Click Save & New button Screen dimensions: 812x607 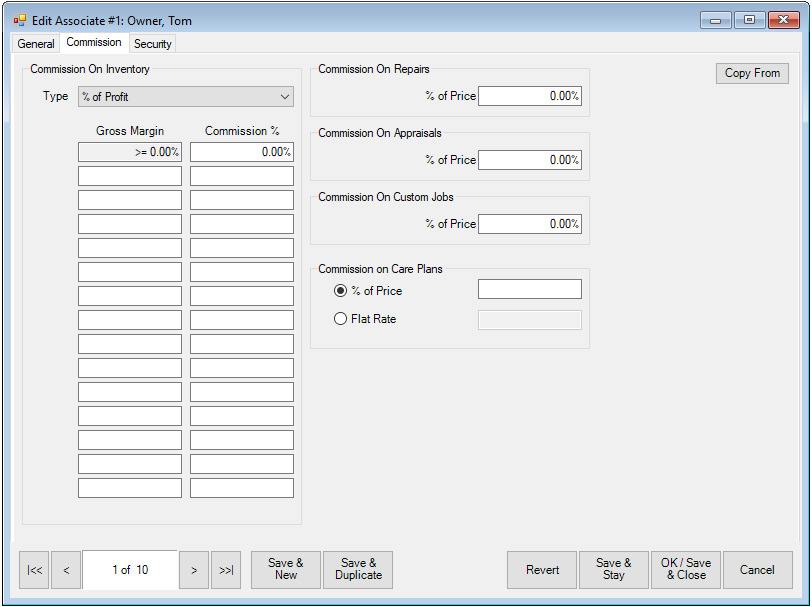point(285,570)
